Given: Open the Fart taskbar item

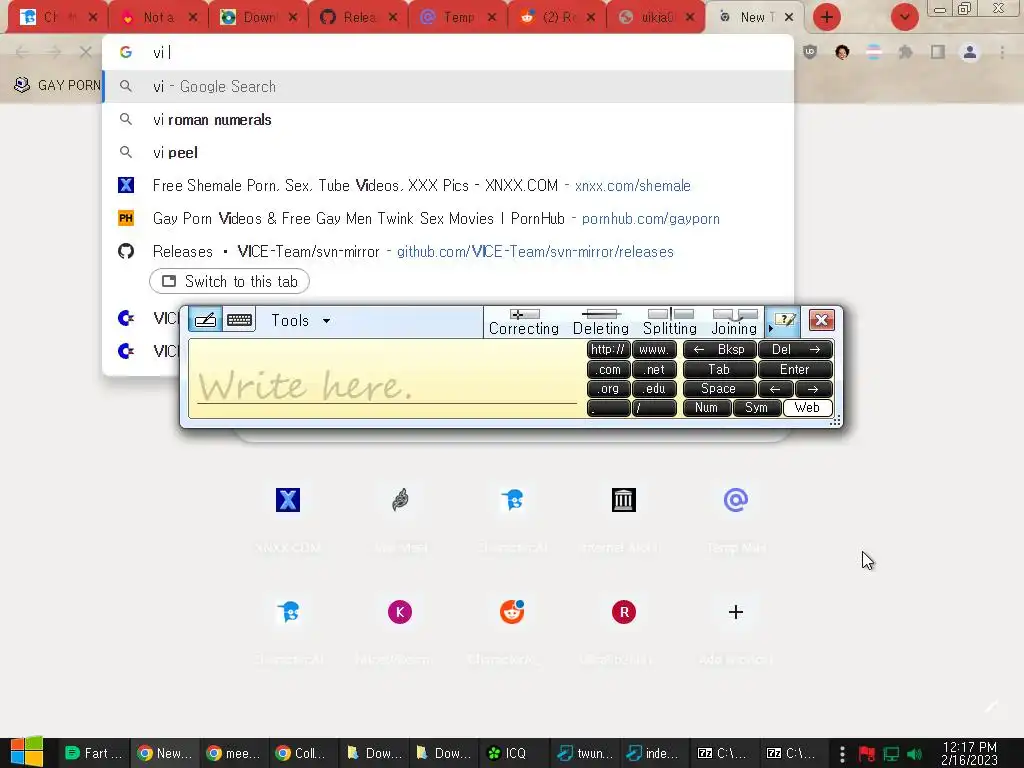Looking at the screenshot, I should coord(94,753).
